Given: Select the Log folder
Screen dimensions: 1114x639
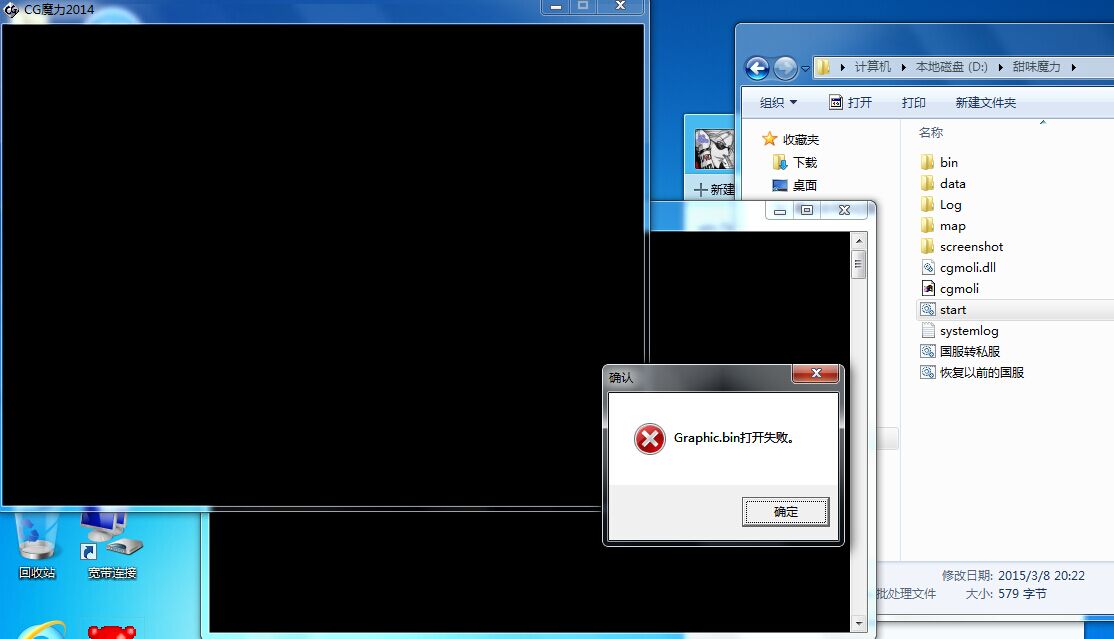Looking at the screenshot, I should tap(950, 205).
